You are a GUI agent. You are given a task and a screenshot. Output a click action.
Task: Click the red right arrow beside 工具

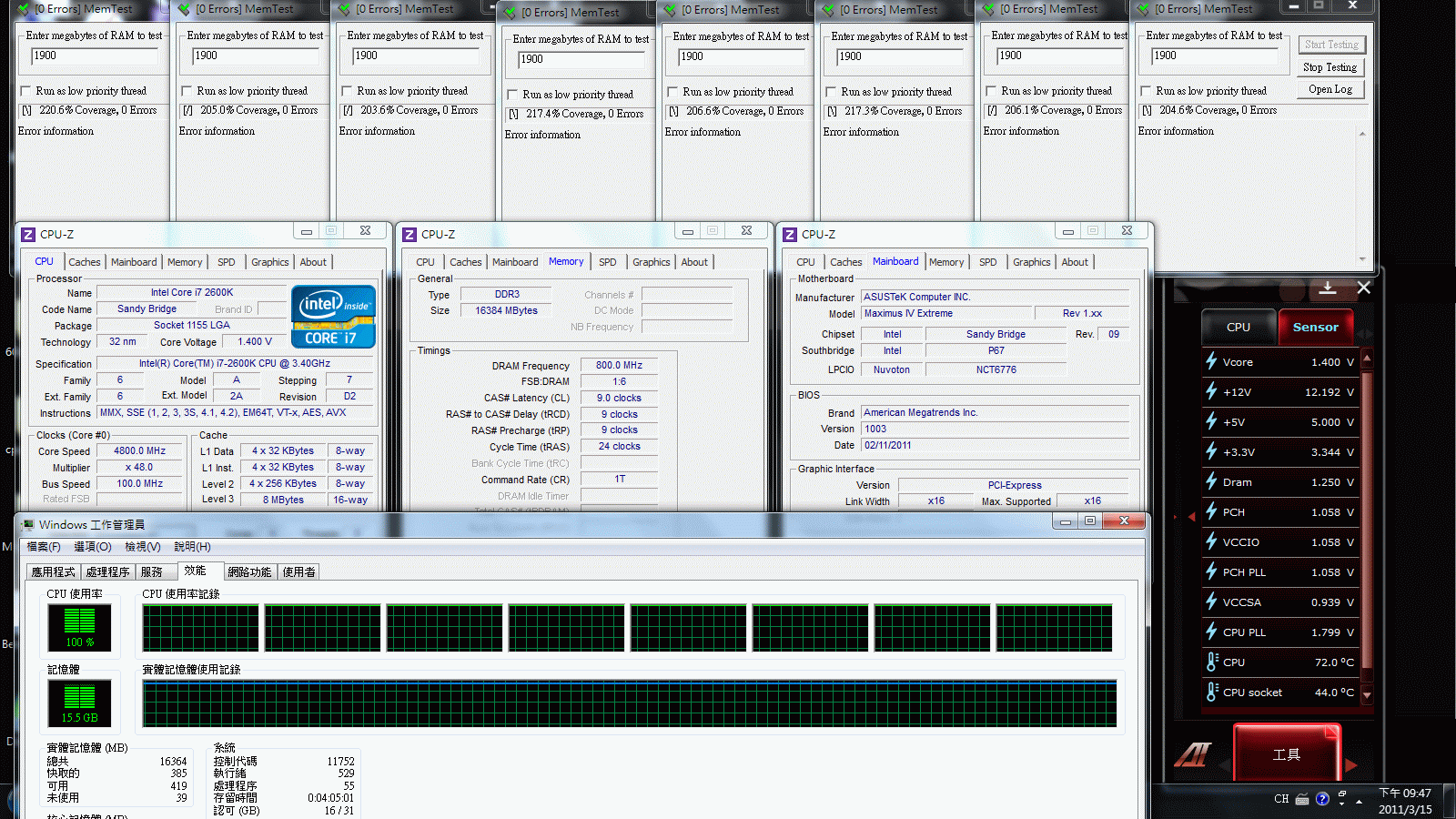(1350, 765)
